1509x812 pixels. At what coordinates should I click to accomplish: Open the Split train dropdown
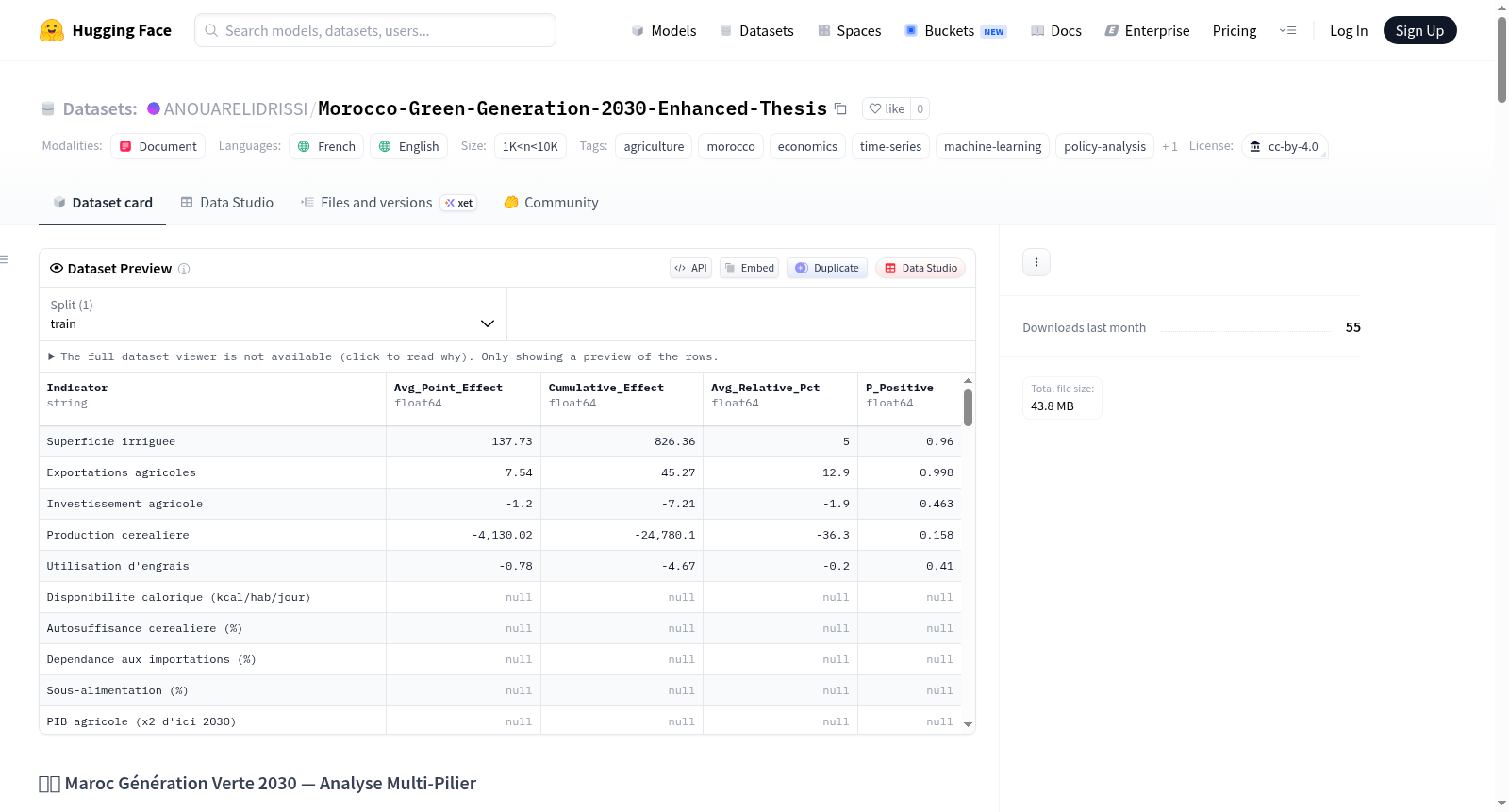pos(273,314)
